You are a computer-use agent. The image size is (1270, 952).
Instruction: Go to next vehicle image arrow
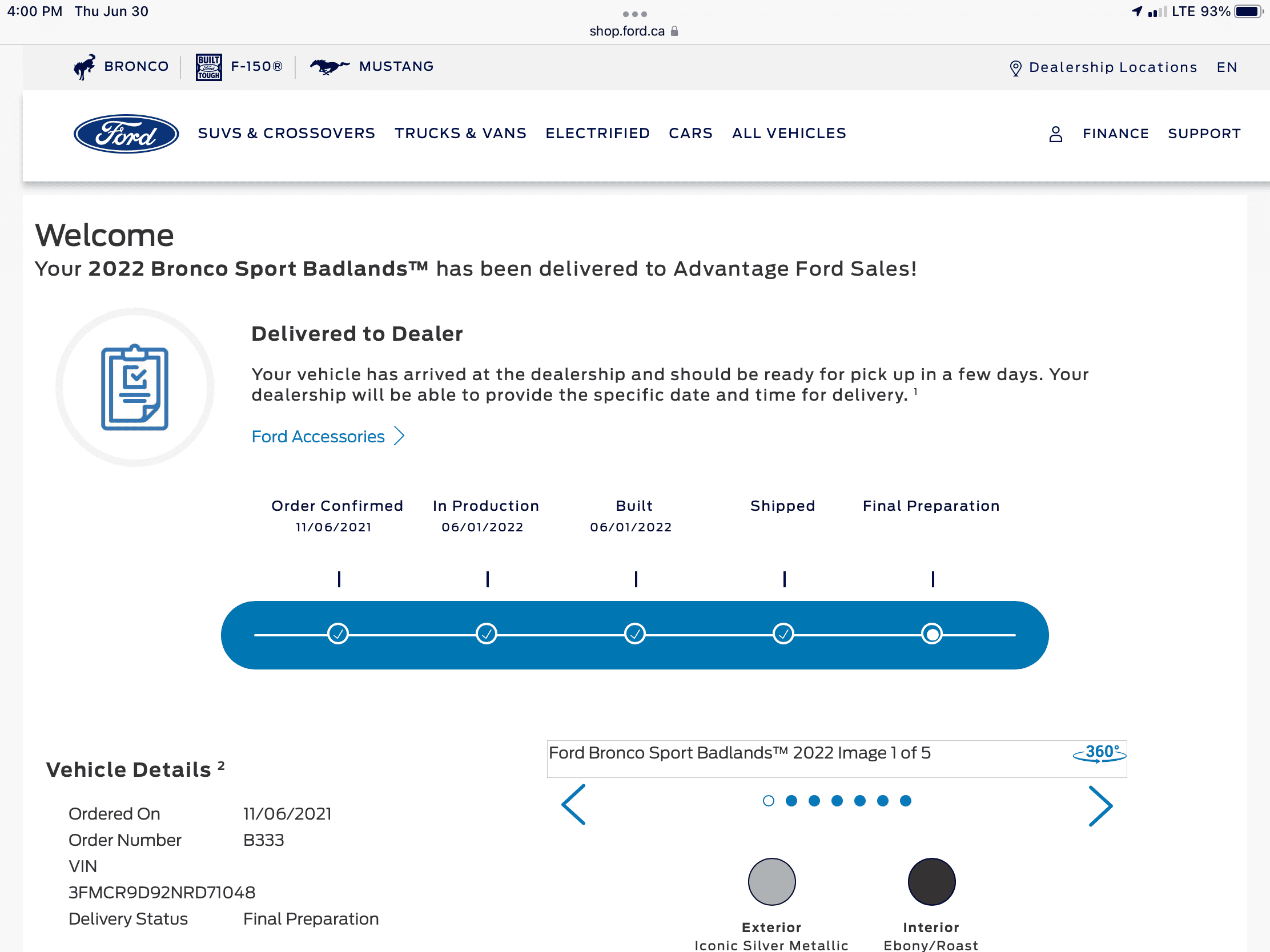pyautogui.click(x=1100, y=806)
